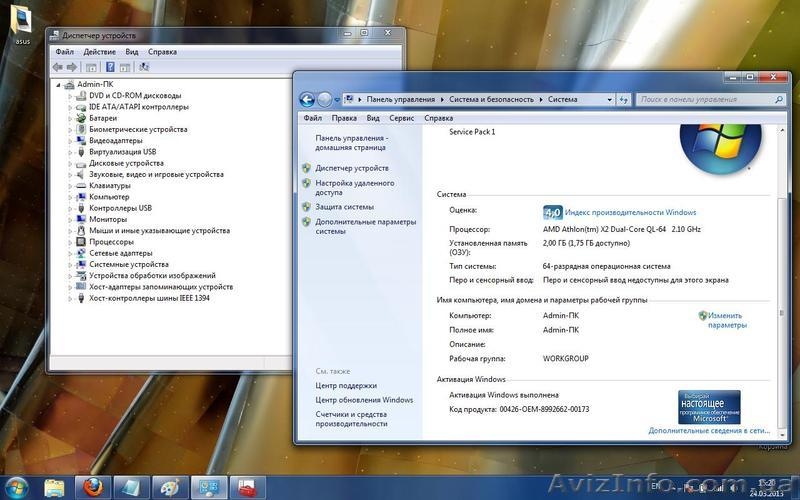
Task: Open Индекс производительности Windows link
Action: coord(630,212)
